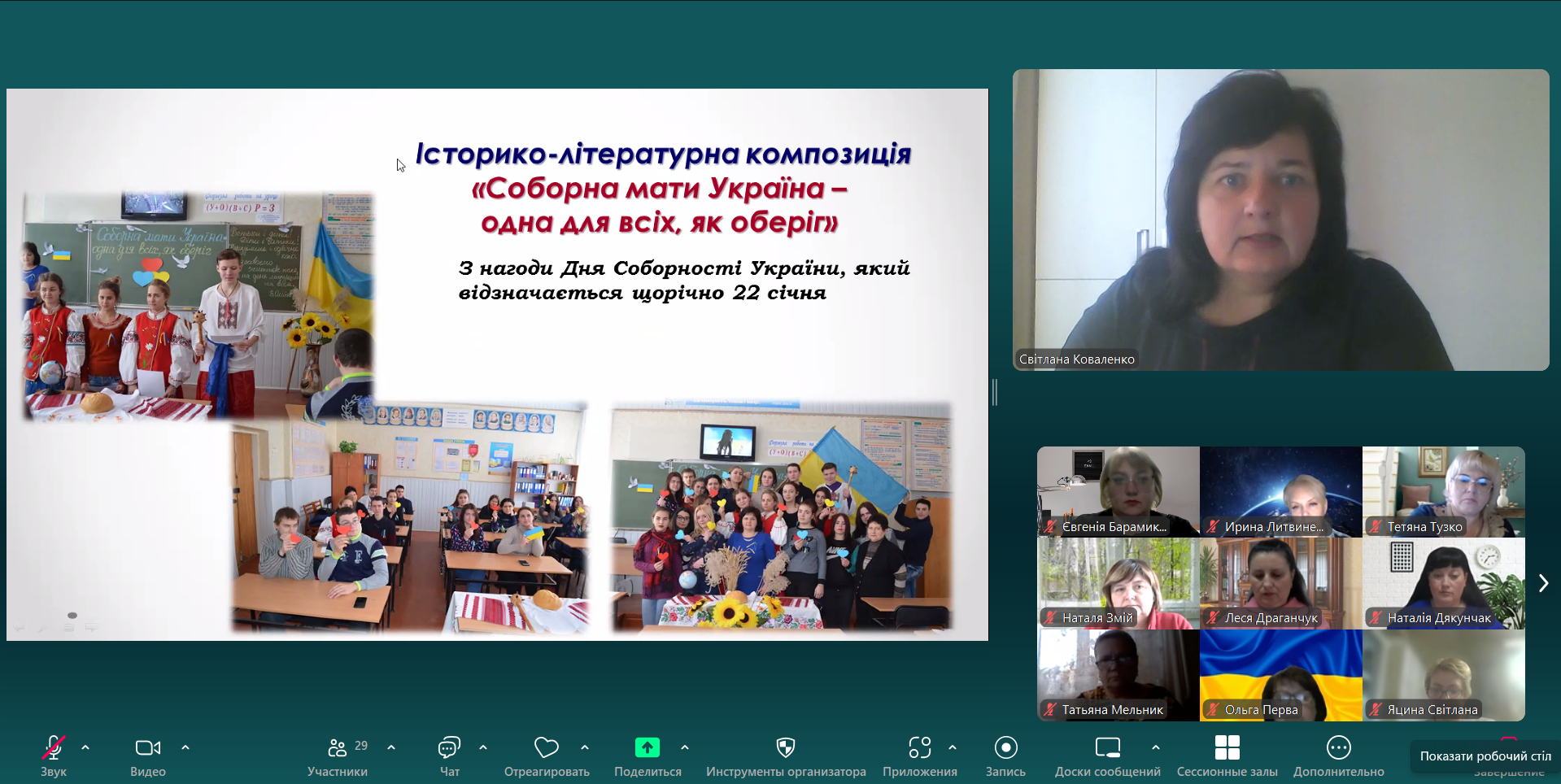
Task: Click muted mic icon on Леся Драганчук tile
Action: pyautogui.click(x=1213, y=618)
